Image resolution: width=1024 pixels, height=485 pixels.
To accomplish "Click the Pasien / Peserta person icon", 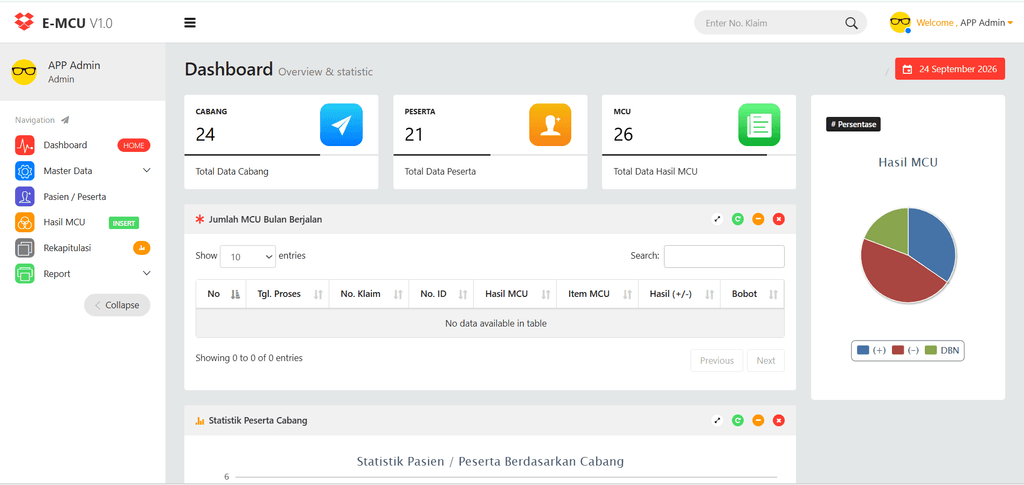I will click(x=25, y=196).
